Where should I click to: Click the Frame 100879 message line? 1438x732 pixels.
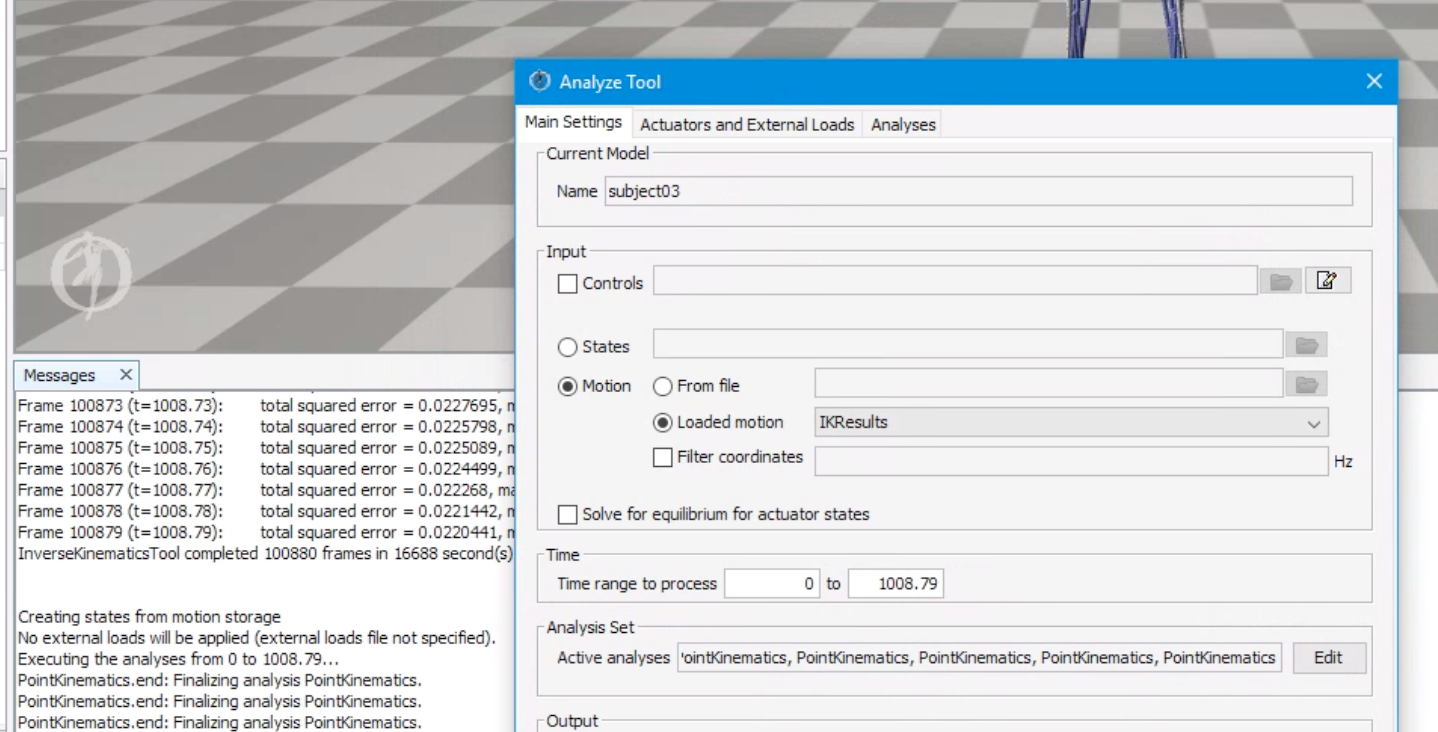pos(267,535)
